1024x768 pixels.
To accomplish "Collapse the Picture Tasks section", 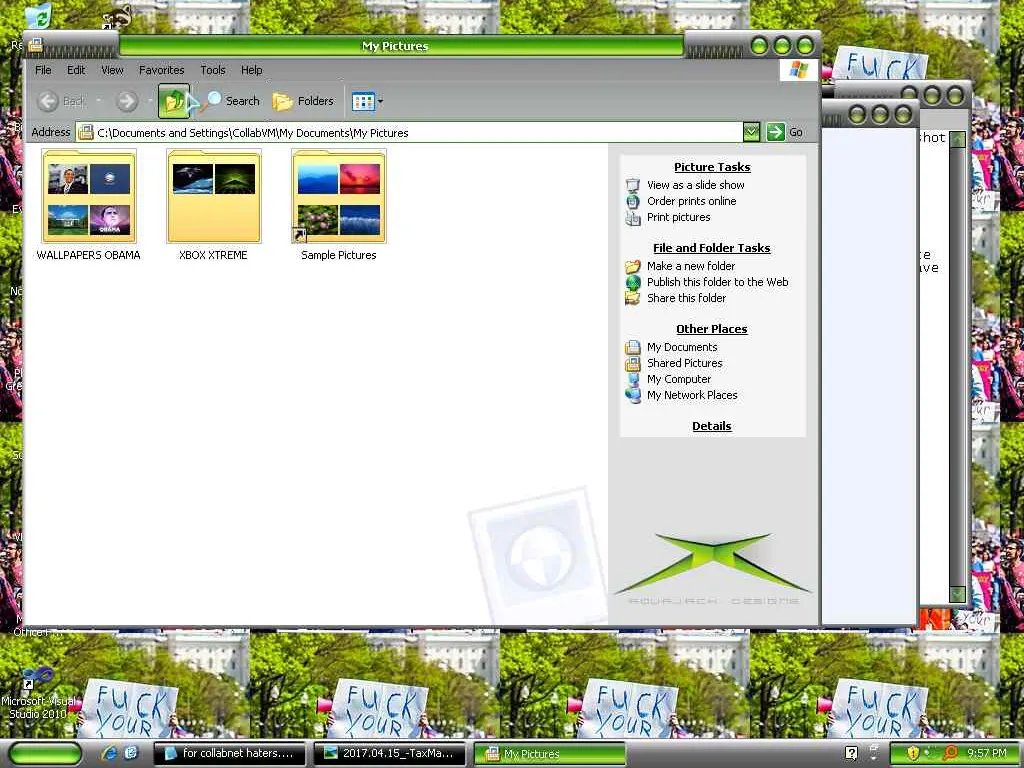I will click(x=712, y=167).
